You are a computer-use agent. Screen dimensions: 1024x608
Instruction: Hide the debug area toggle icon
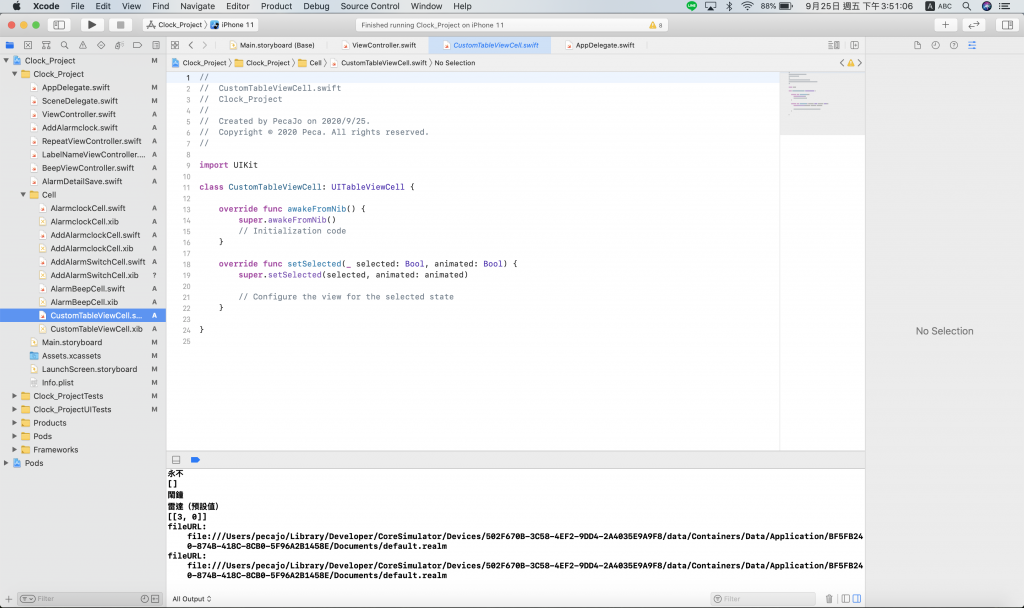[x=176, y=460]
